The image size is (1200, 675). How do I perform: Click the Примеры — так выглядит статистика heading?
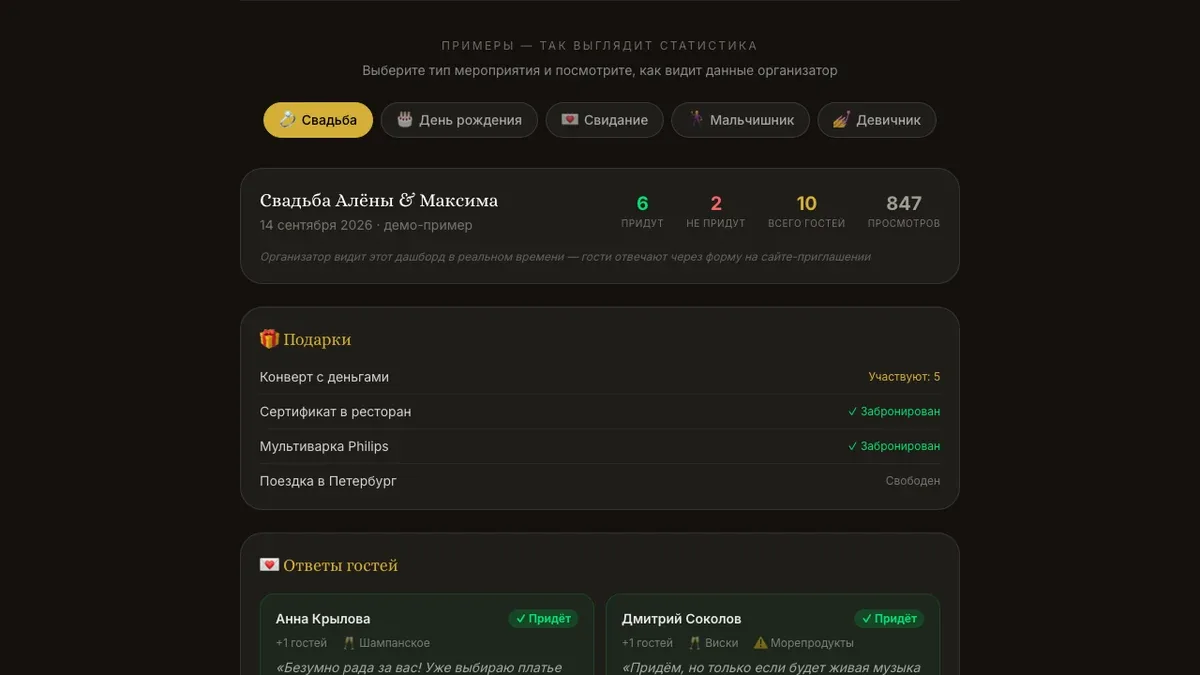tap(600, 46)
